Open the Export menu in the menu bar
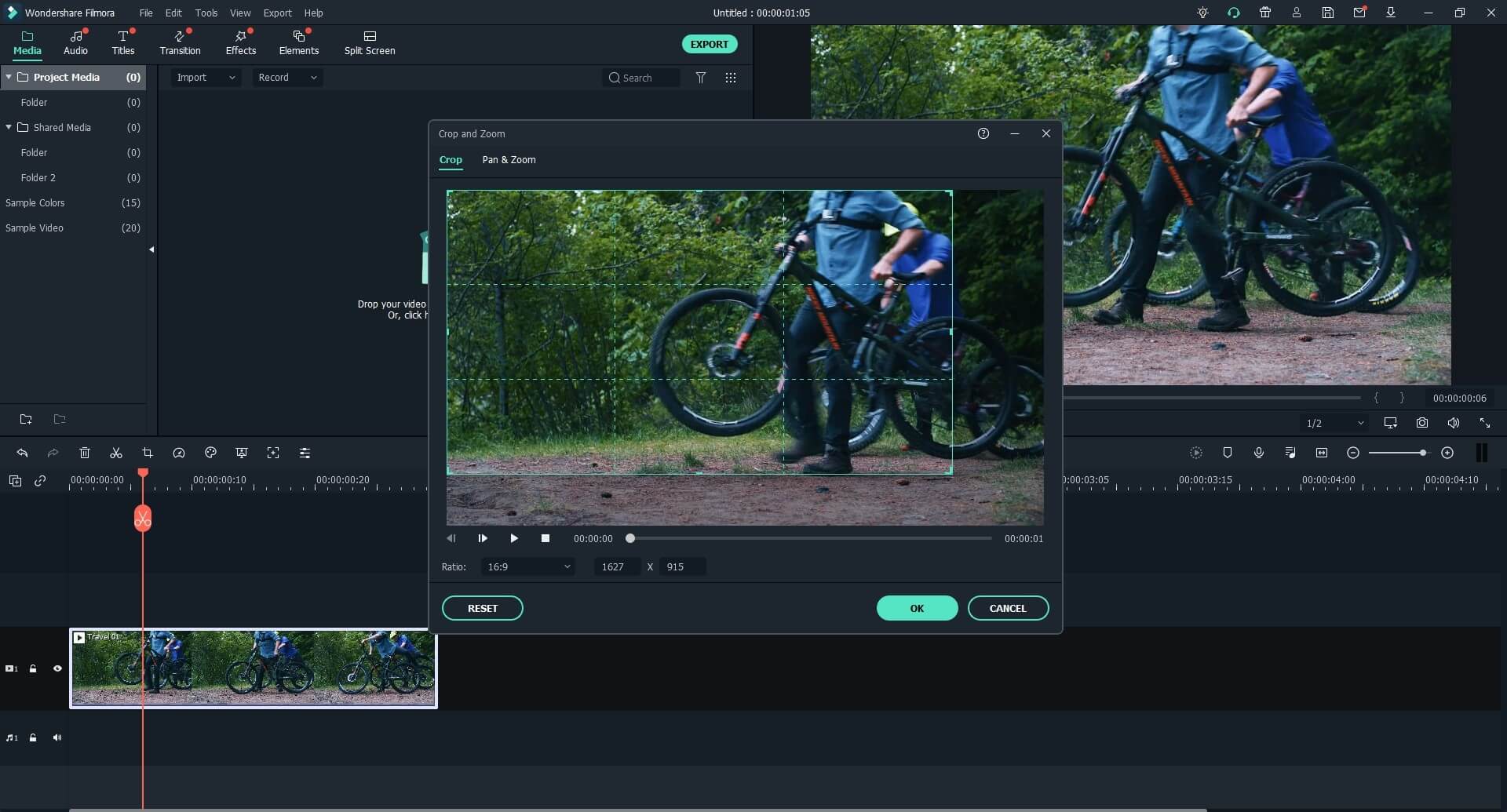The width and height of the screenshot is (1507, 812). 277,13
